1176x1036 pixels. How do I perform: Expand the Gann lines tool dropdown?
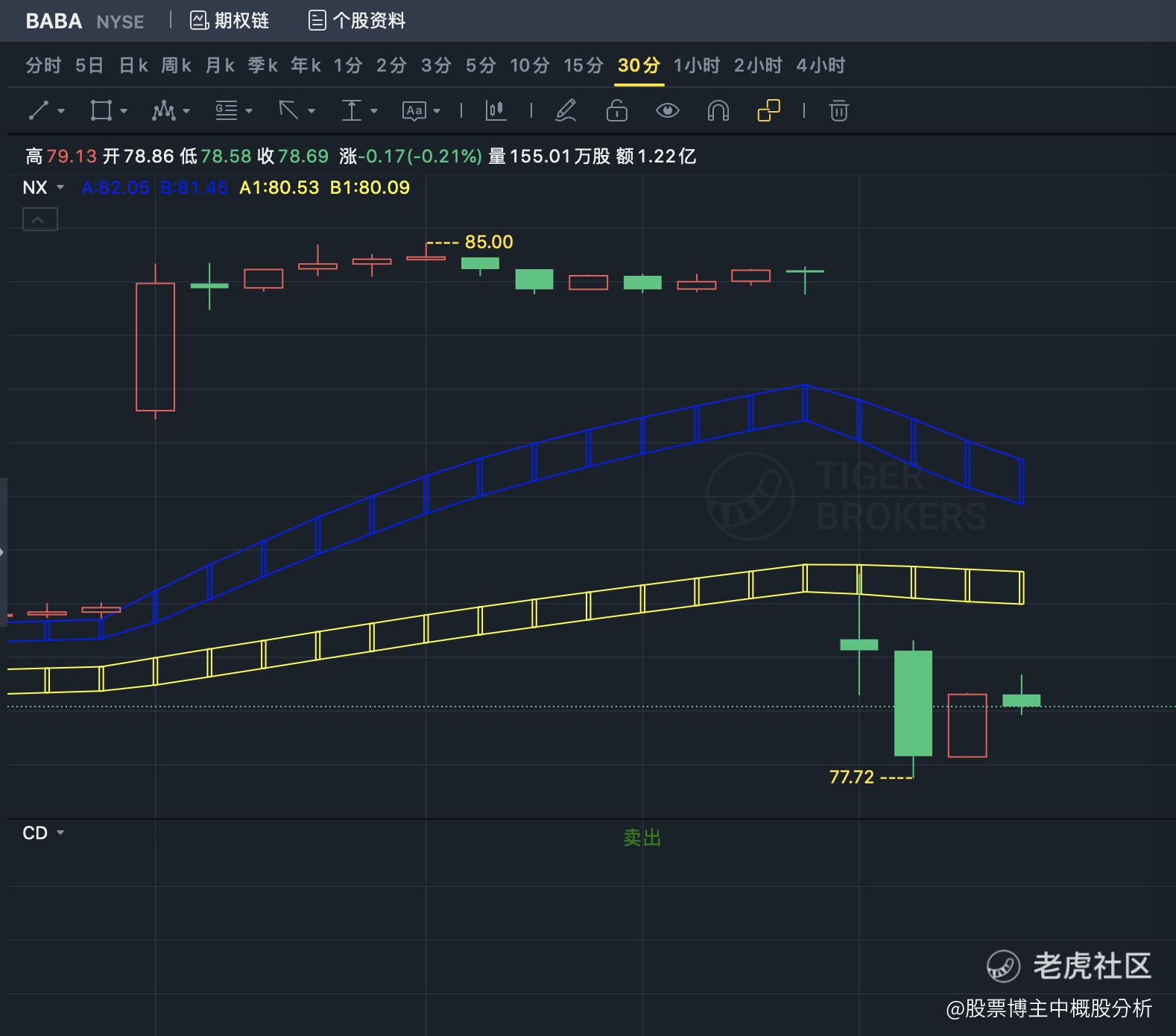click(x=249, y=111)
